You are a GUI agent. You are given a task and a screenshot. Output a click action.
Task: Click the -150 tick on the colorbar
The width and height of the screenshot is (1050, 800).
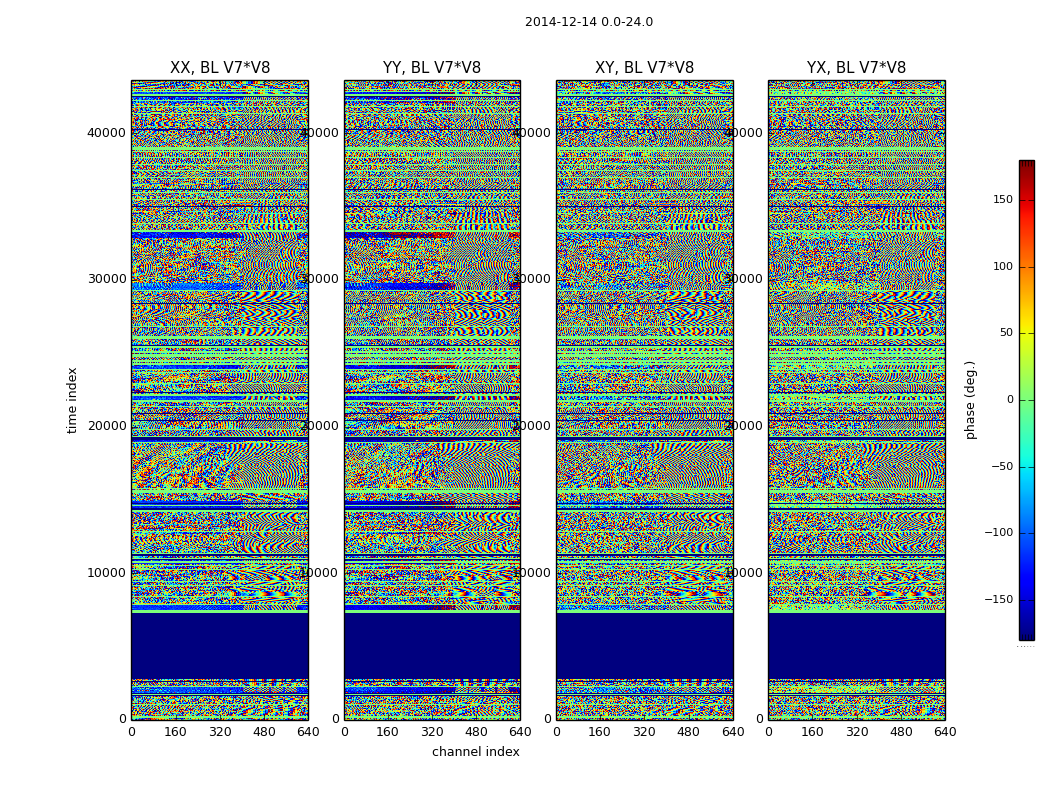click(999, 600)
